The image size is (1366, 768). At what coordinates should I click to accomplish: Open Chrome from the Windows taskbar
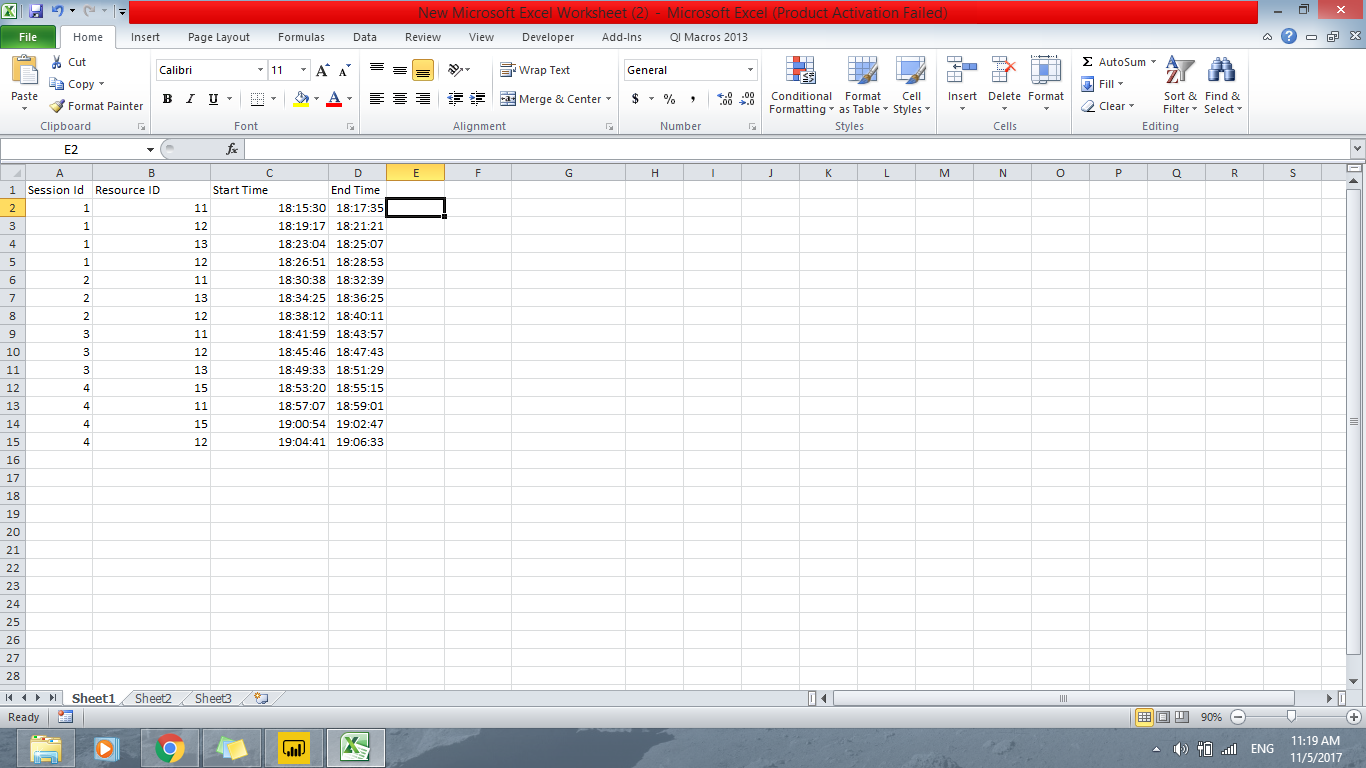pyautogui.click(x=170, y=747)
